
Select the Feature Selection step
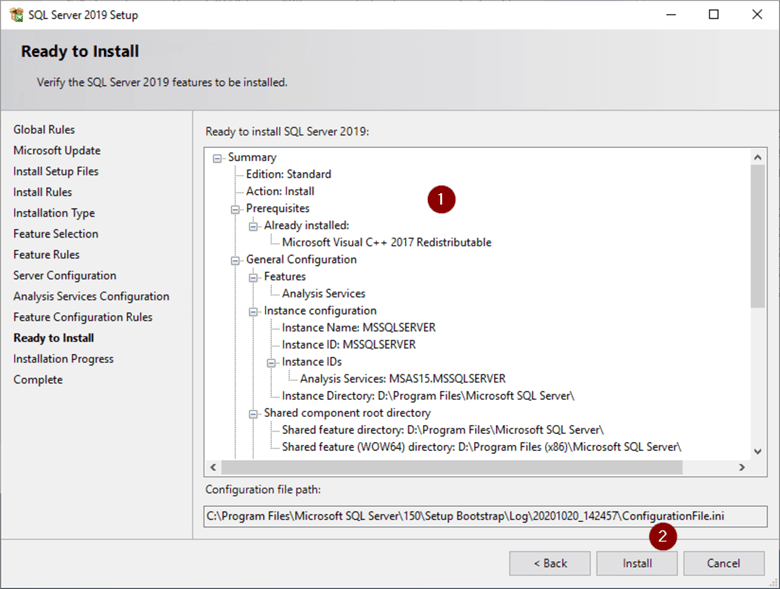click(x=56, y=234)
